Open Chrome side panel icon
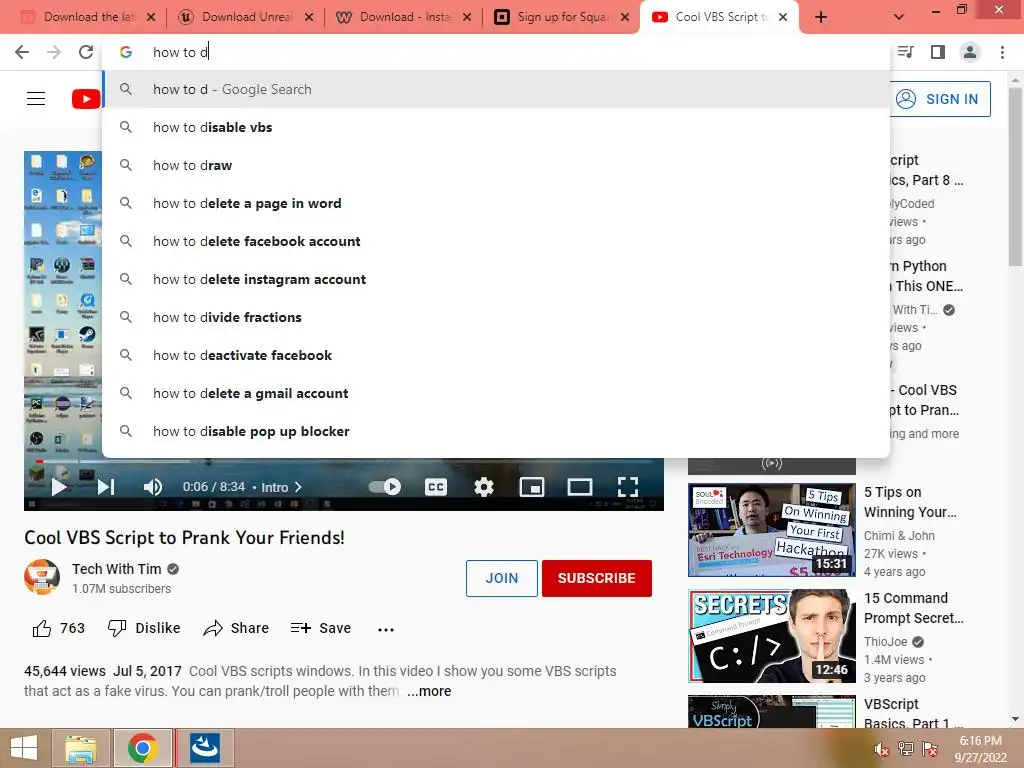 pyautogui.click(x=937, y=52)
